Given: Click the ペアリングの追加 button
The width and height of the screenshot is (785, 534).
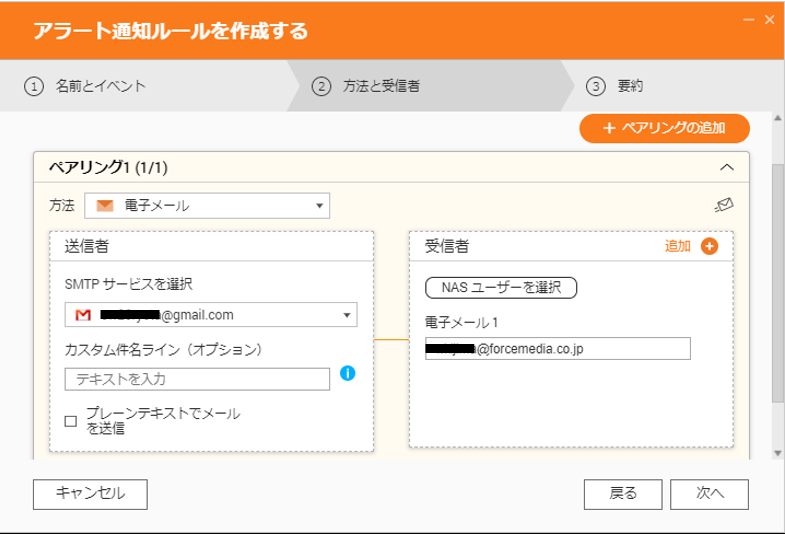Looking at the screenshot, I should point(664,129).
